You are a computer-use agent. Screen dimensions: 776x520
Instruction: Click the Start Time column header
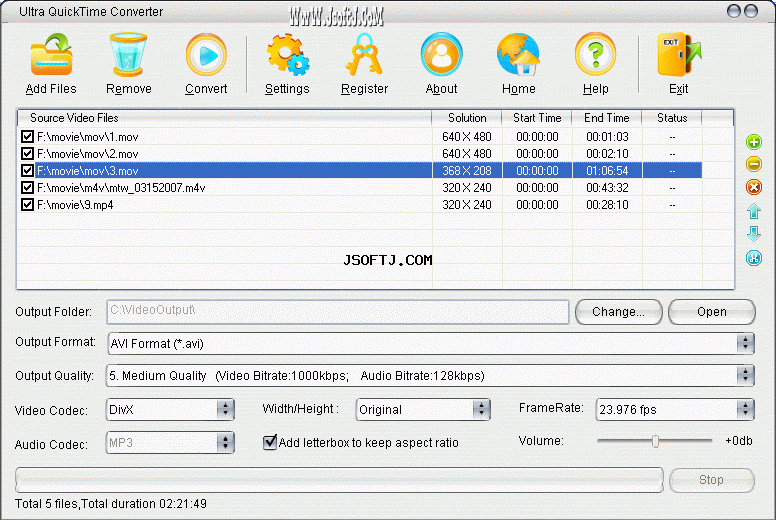537,118
